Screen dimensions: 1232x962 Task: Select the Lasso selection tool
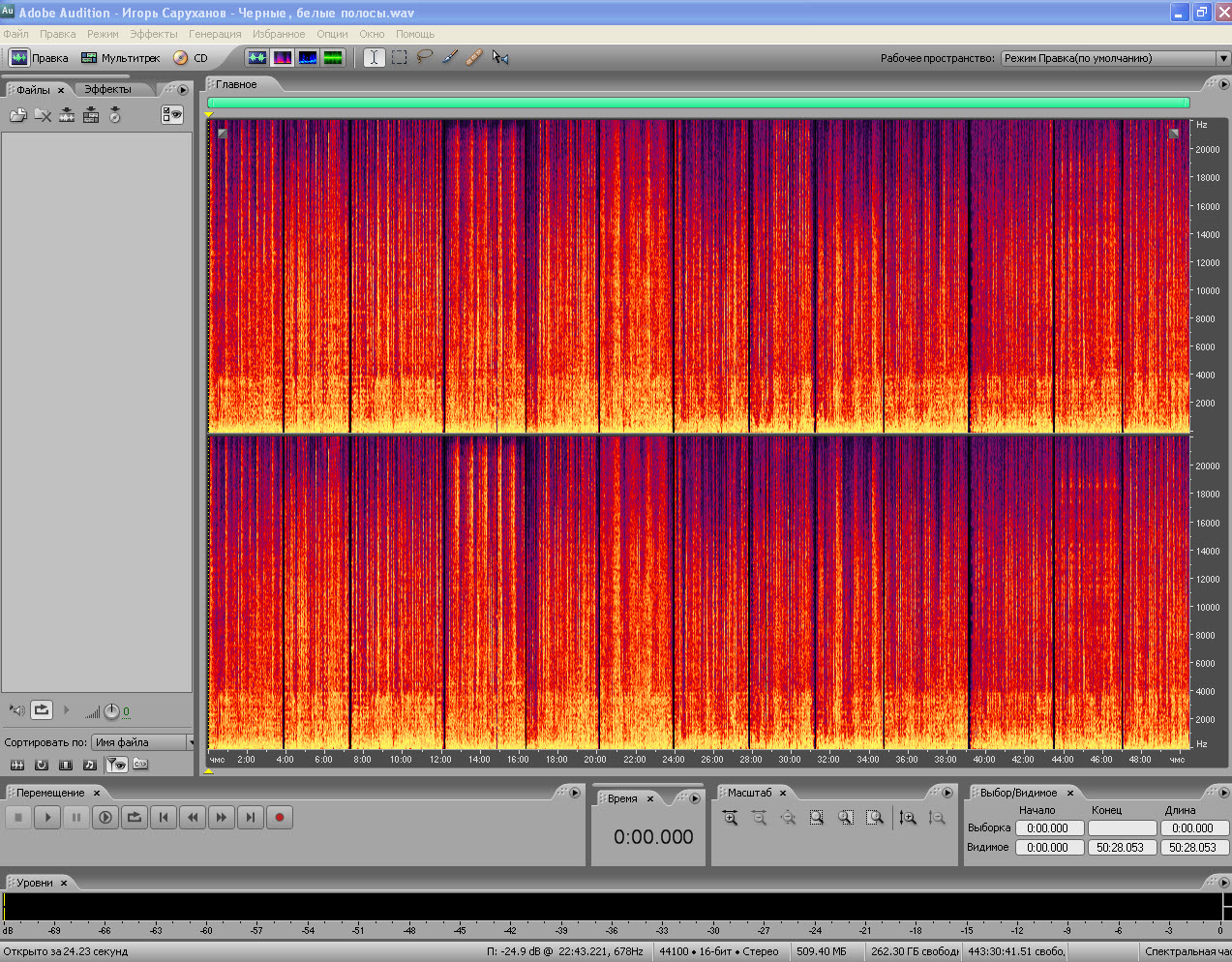tap(425, 57)
